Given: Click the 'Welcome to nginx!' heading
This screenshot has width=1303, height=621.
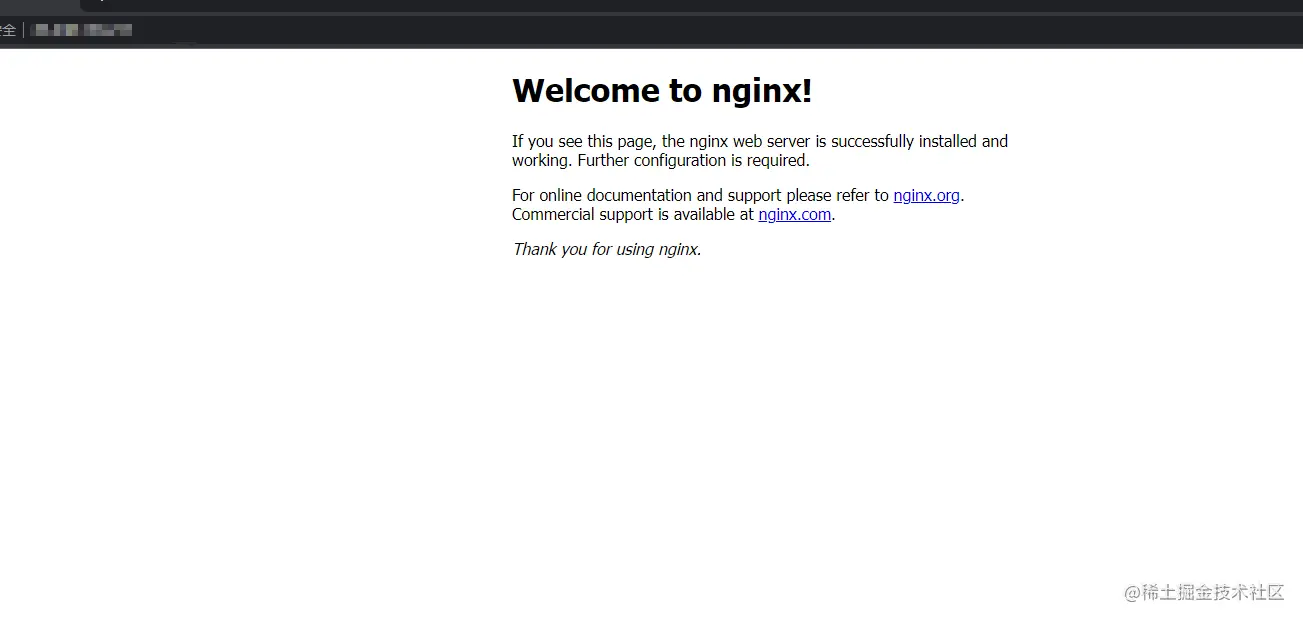Looking at the screenshot, I should [662, 91].
